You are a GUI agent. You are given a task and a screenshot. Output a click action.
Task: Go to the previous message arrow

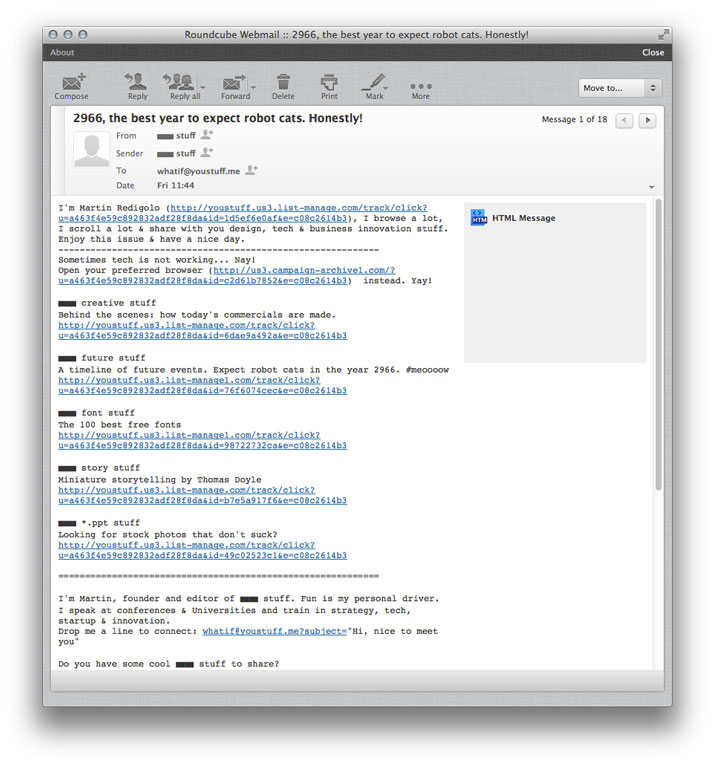[624, 120]
